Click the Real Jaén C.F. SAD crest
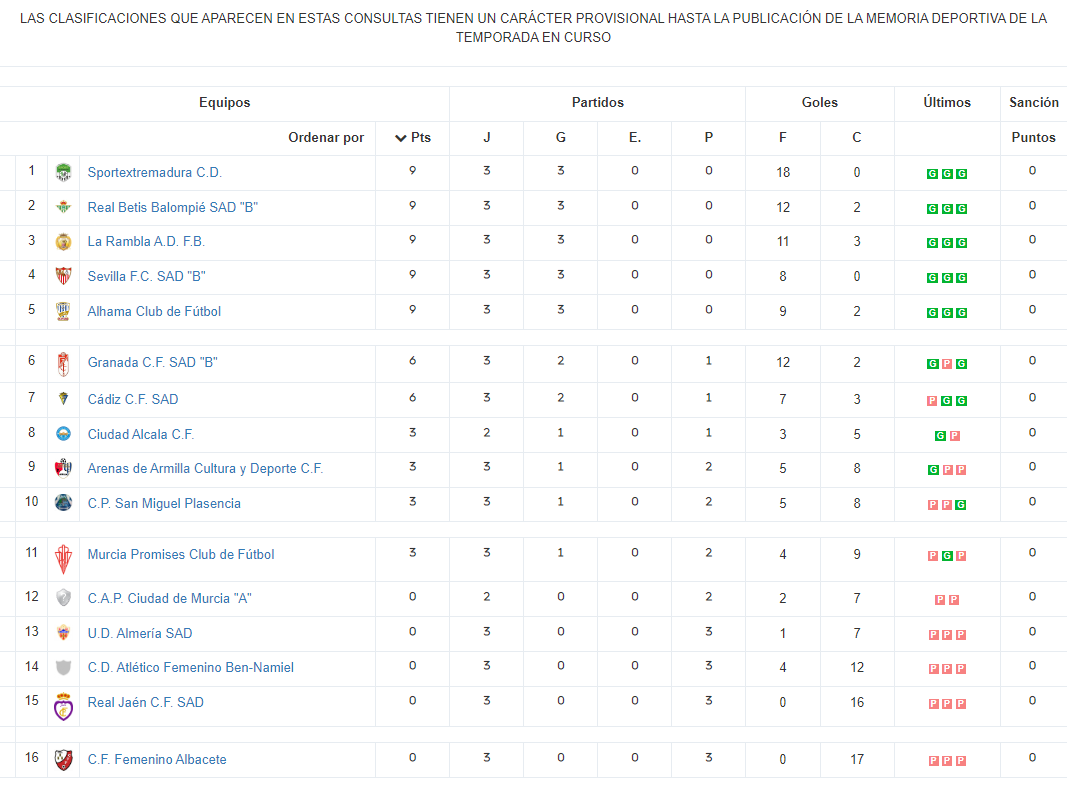The width and height of the screenshot is (1067, 787). [63, 707]
